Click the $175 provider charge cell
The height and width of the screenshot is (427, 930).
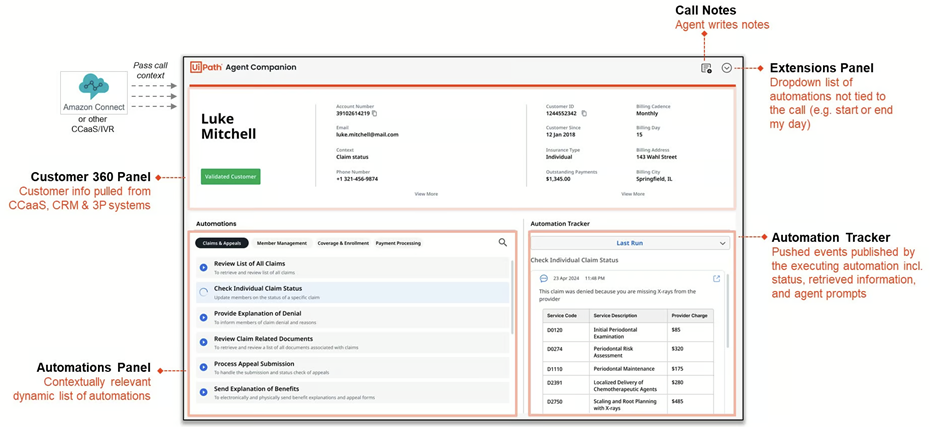689,369
